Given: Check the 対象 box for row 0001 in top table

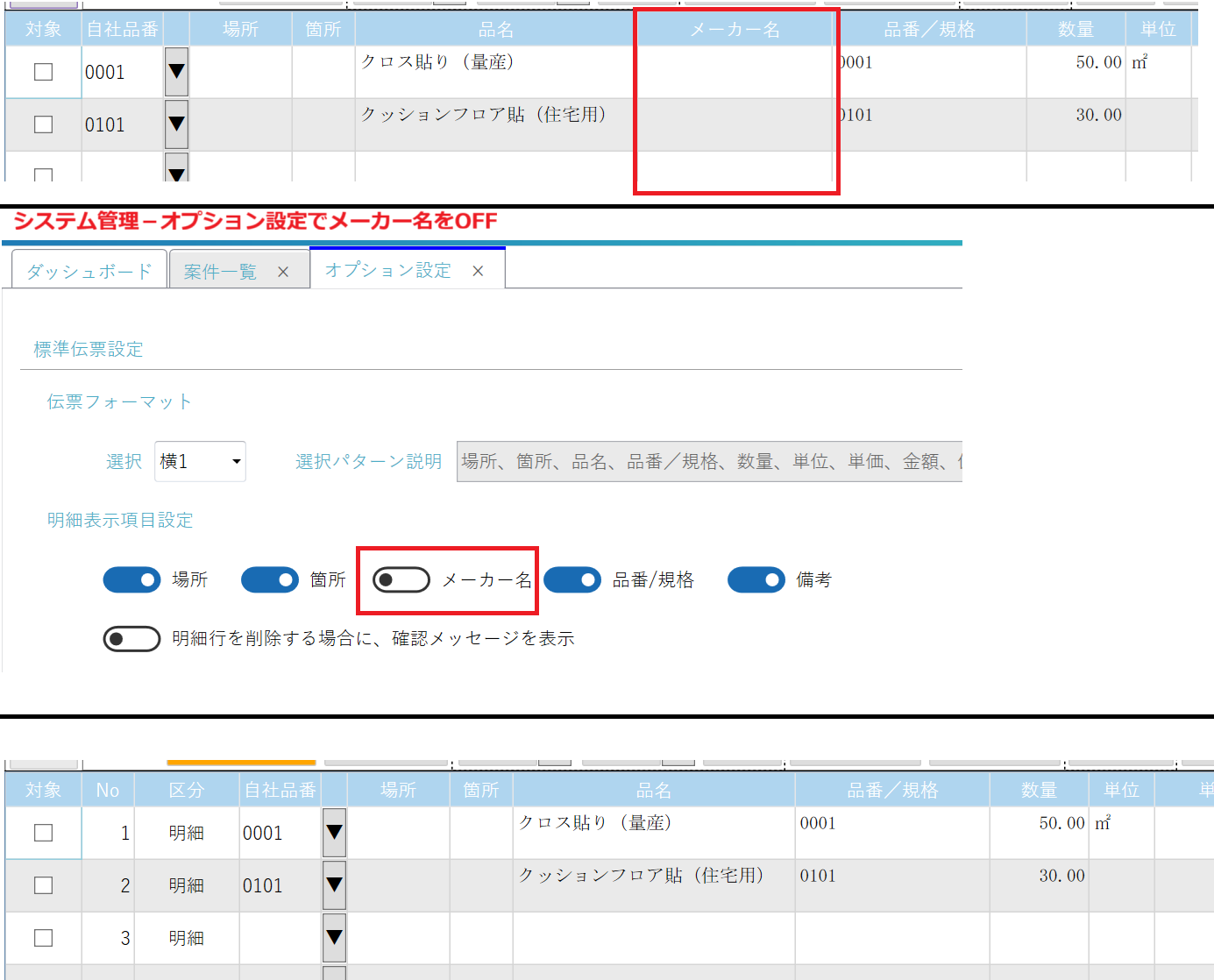Looking at the screenshot, I should tap(43, 72).
